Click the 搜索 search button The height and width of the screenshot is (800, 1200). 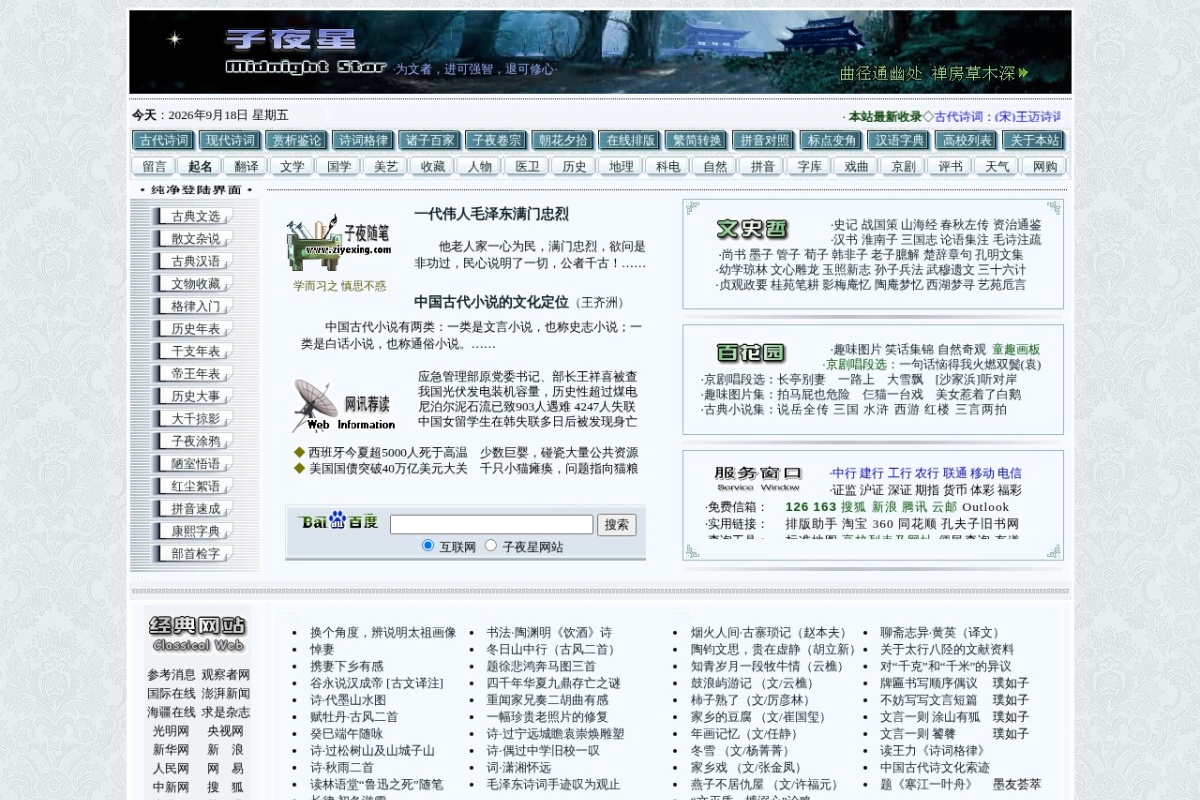point(617,524)
